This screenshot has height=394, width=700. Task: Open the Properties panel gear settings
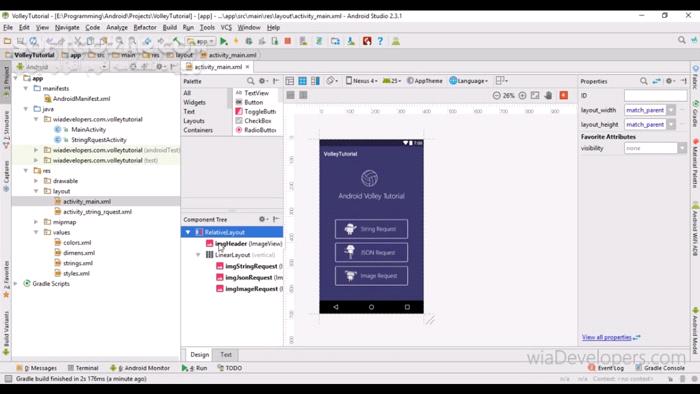tap(670, 81)
